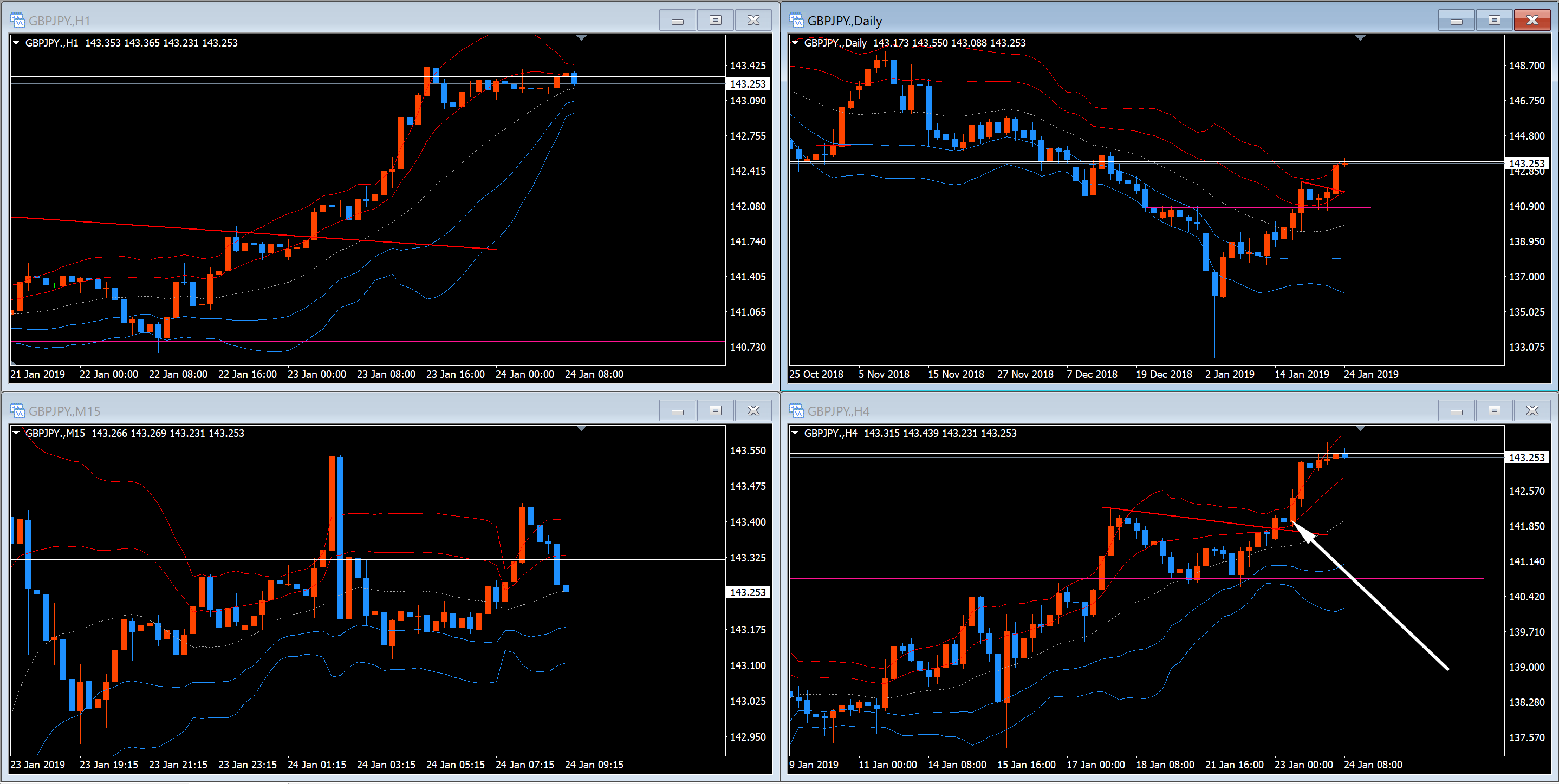
Task: Expand the triangle beside GBPJPY,H1 symbol label
Action: [16, 43]
